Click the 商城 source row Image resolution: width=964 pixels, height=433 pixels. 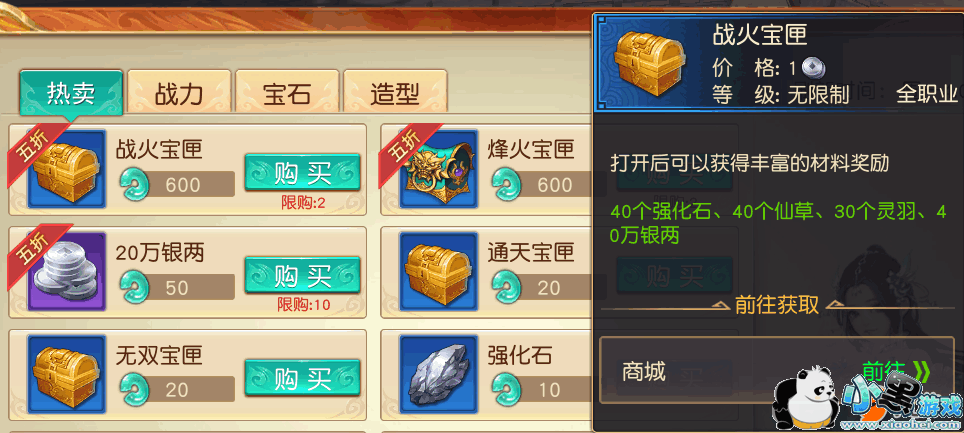click(x=775, y=370)
